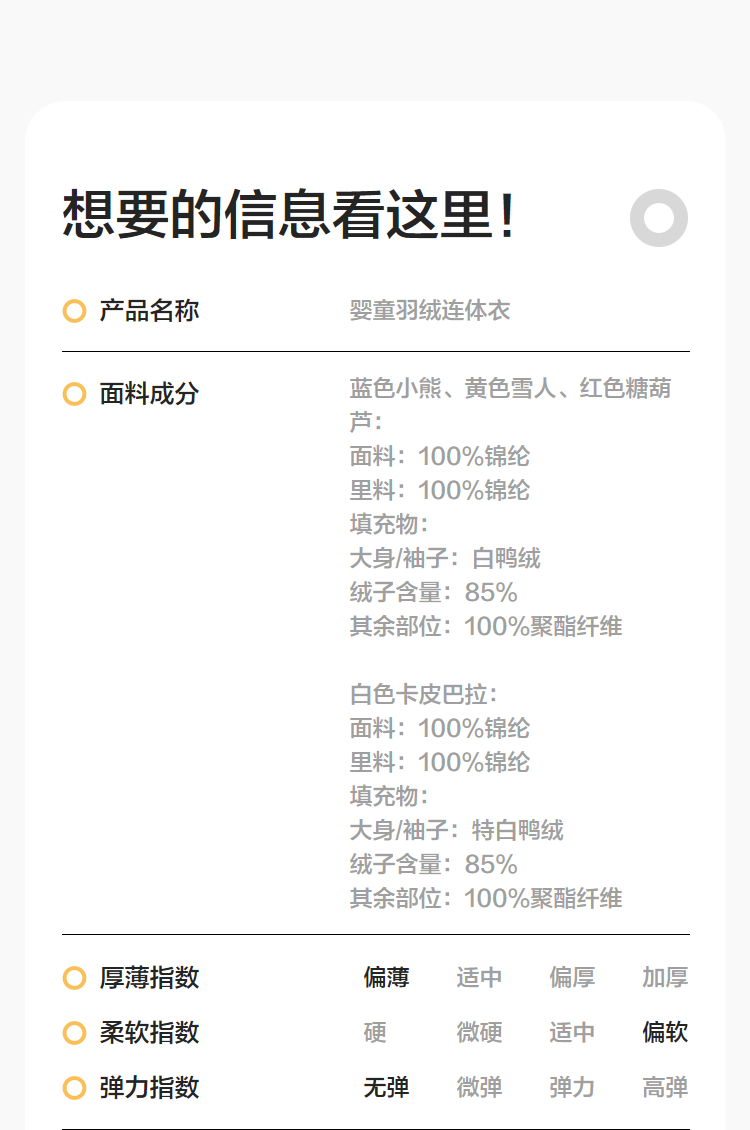The image size is (750, 1130).
Task: Click the yellow circle next to 厚薄指数
Action: pos(74,978)
